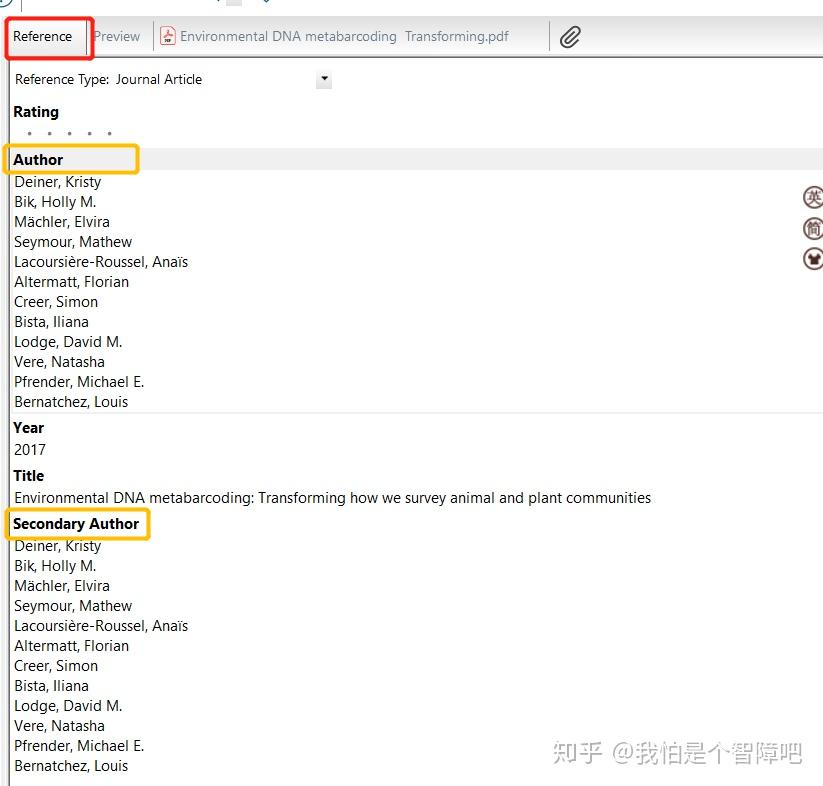Select the Secondary Author field label

click(76, 524)
